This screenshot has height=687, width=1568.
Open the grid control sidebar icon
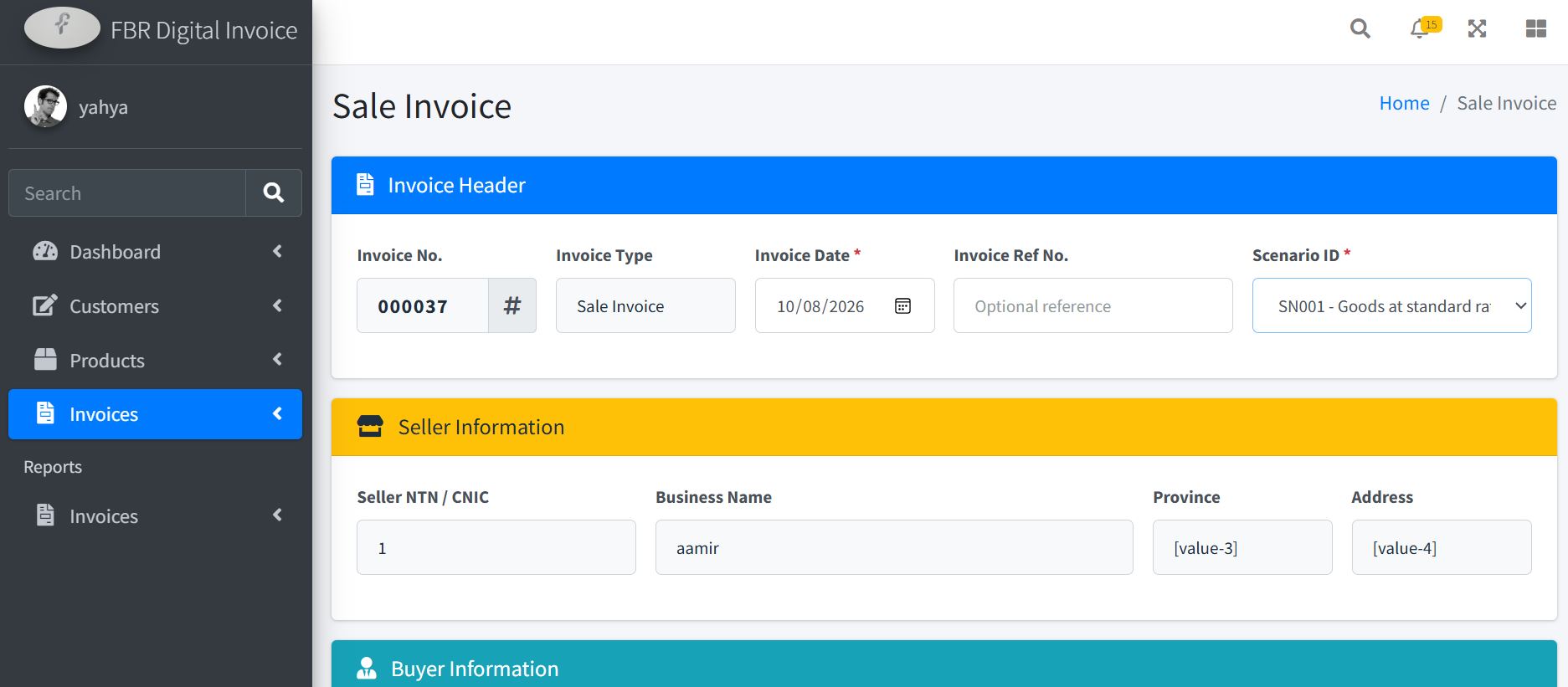(x=1536, y=29)
